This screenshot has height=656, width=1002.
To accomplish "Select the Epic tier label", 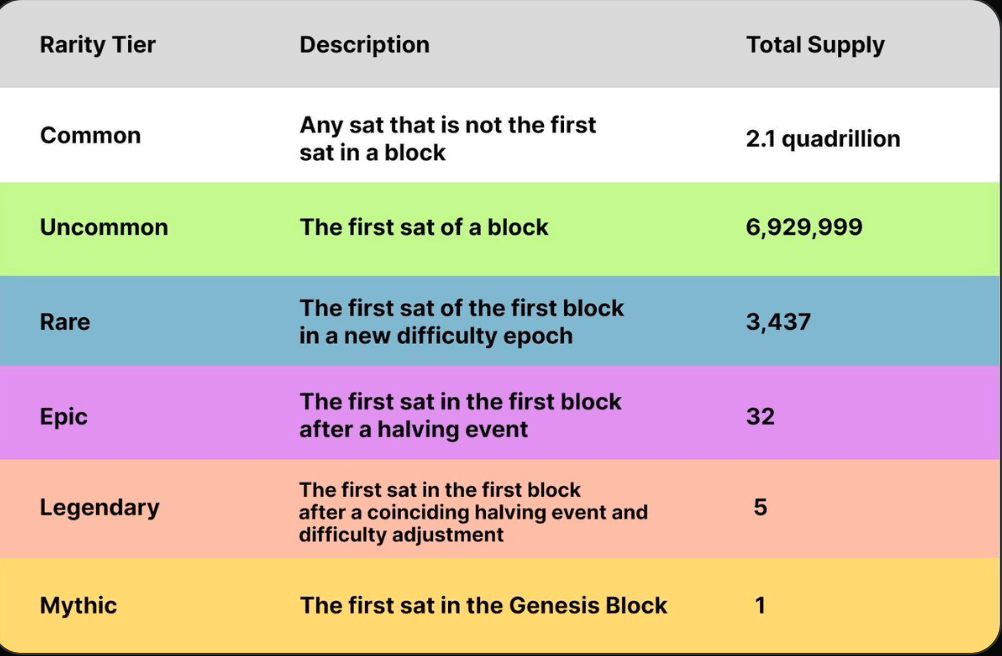I will pyautogui.click(x=64, y=416).
